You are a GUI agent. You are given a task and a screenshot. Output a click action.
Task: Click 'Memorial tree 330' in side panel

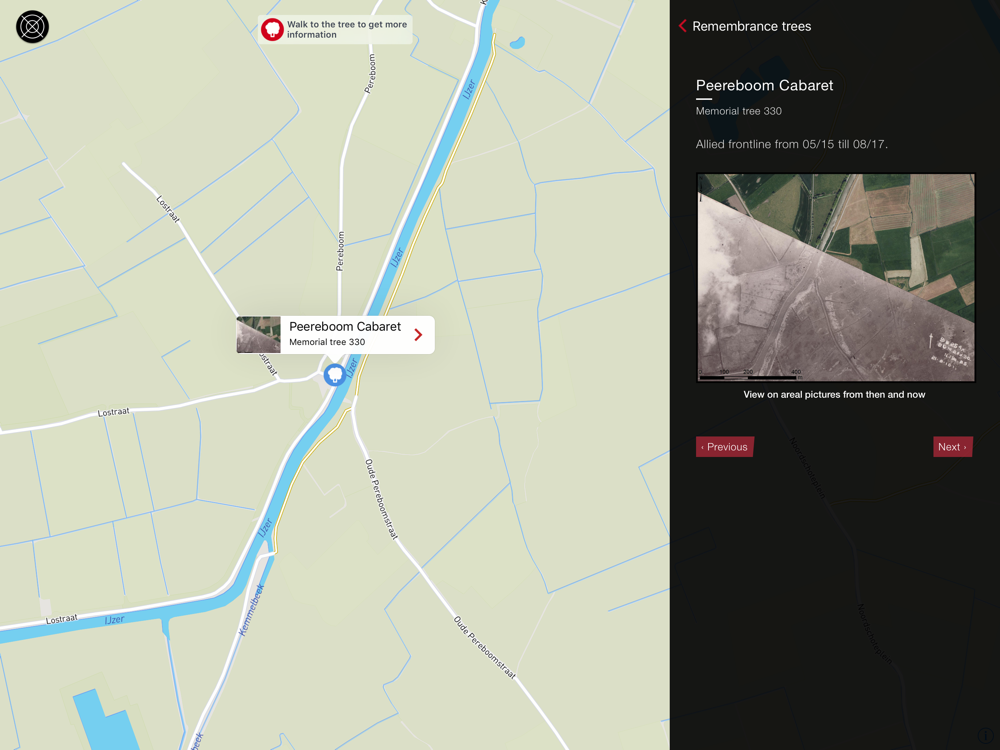(x=739, y=111)
